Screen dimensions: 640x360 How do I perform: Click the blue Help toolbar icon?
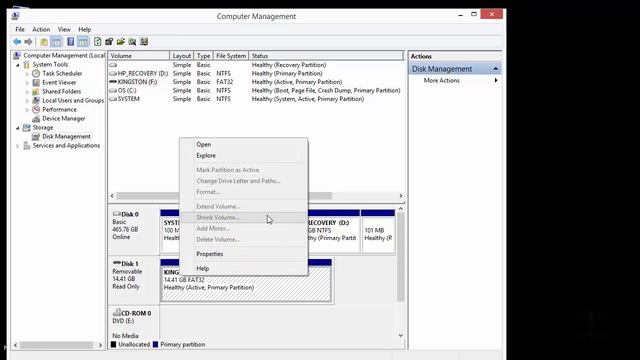point(71,42)
